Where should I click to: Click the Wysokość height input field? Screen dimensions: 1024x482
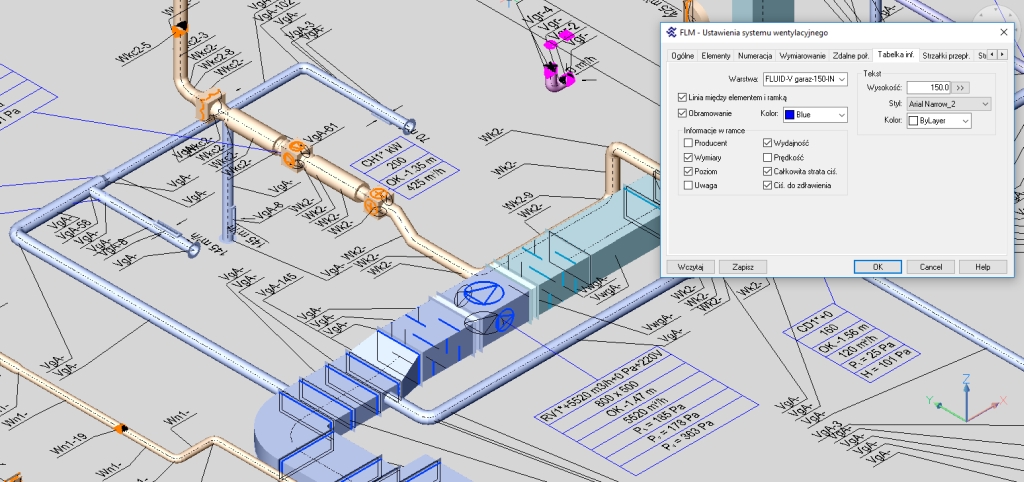click(928, 88)
